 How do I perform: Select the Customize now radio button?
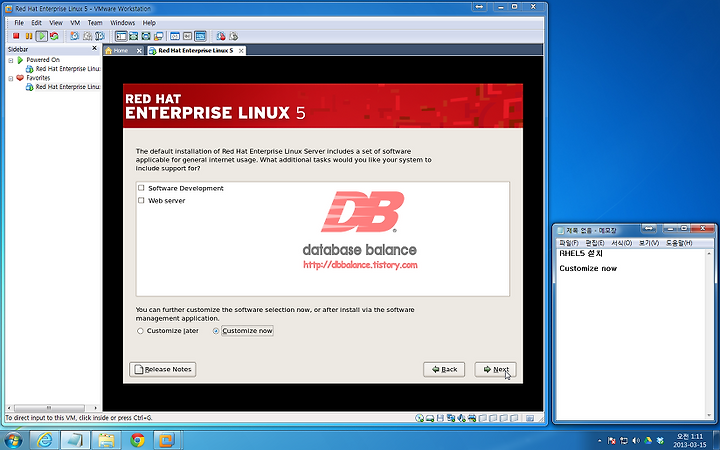pyautogui.click(x=215, y=331)
